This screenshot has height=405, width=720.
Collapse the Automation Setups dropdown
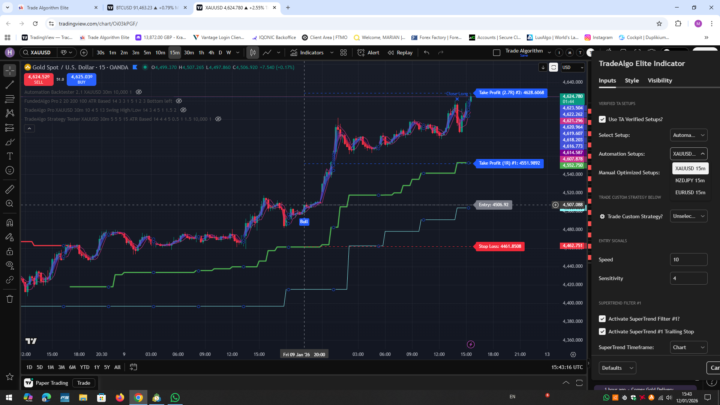pos(688,154)
